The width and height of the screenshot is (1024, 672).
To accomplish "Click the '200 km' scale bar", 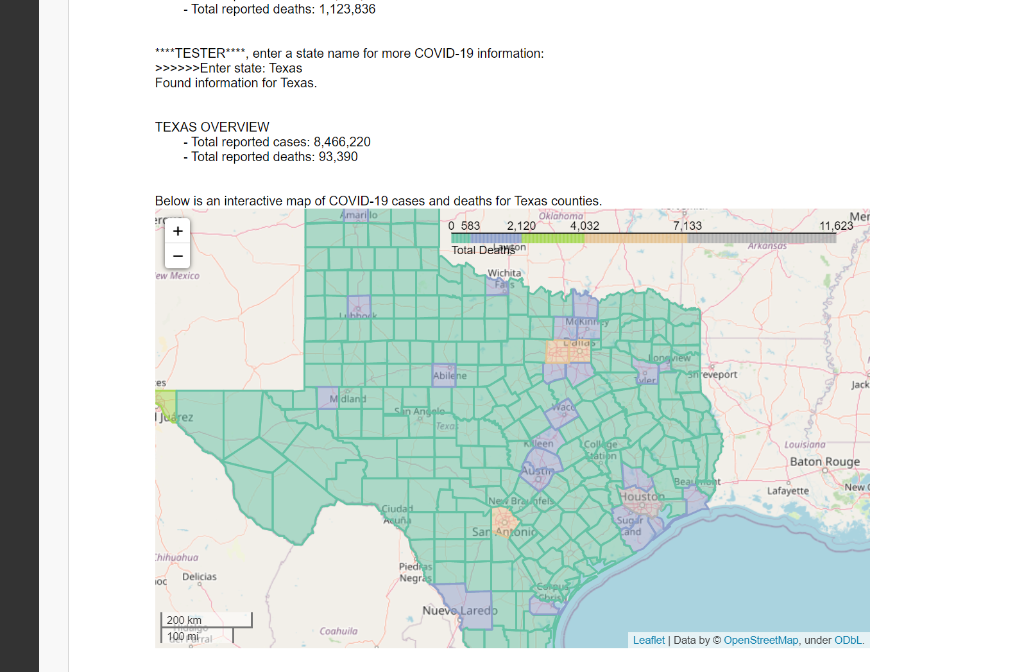I will 206,620.
